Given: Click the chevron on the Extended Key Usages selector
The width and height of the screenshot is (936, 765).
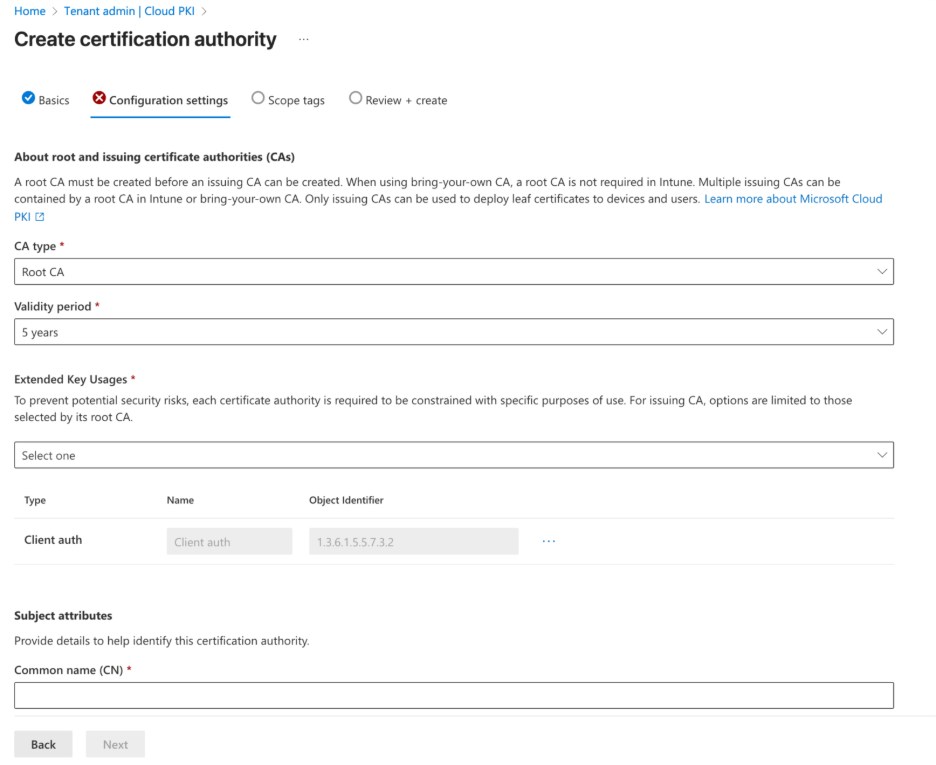Looking at the screenshot, I should [882, 455].
